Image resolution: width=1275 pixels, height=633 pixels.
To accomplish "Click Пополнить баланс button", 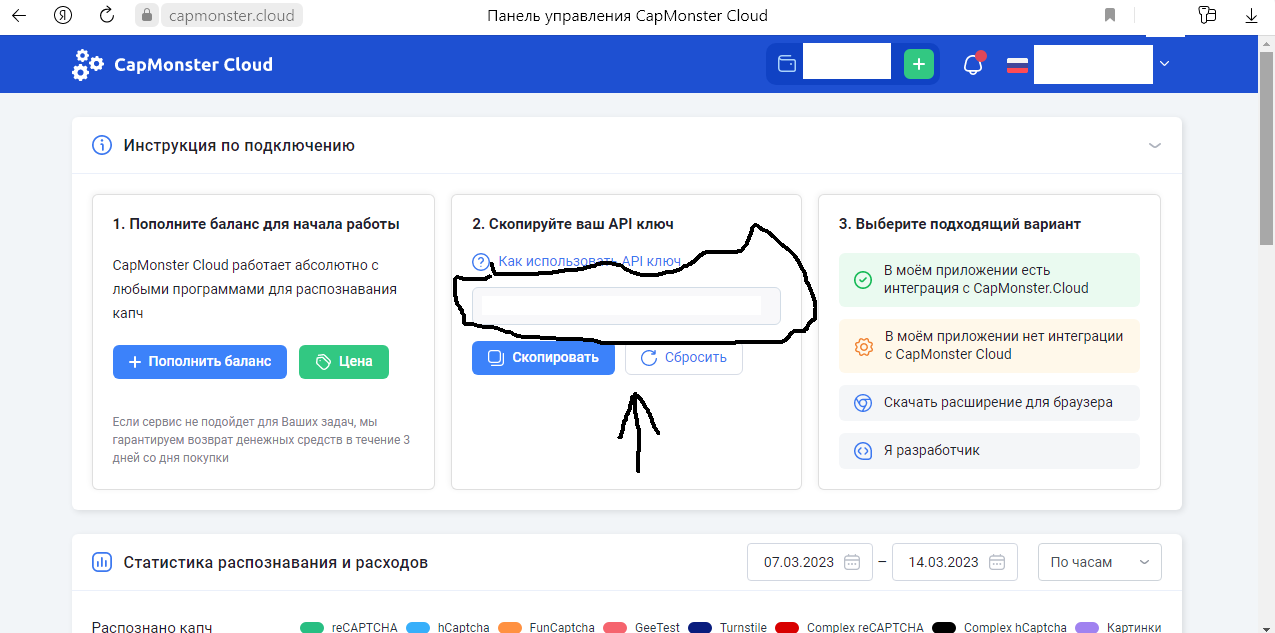I will 200,362.
